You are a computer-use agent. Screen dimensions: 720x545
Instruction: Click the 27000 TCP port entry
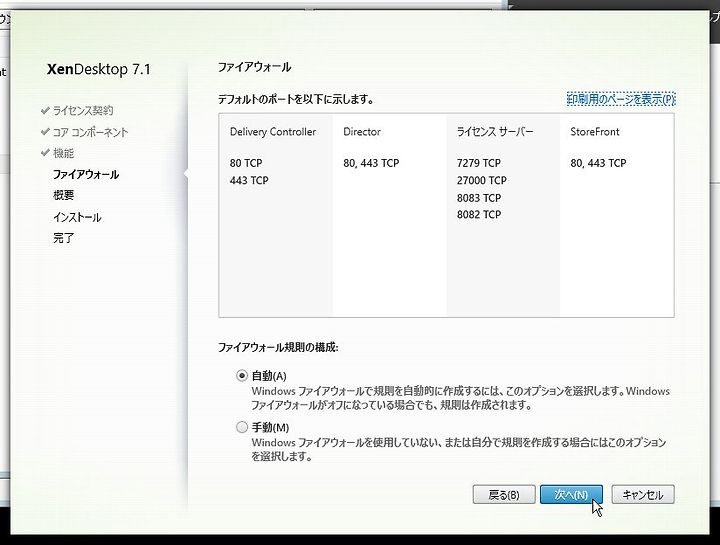pos(481,180)
